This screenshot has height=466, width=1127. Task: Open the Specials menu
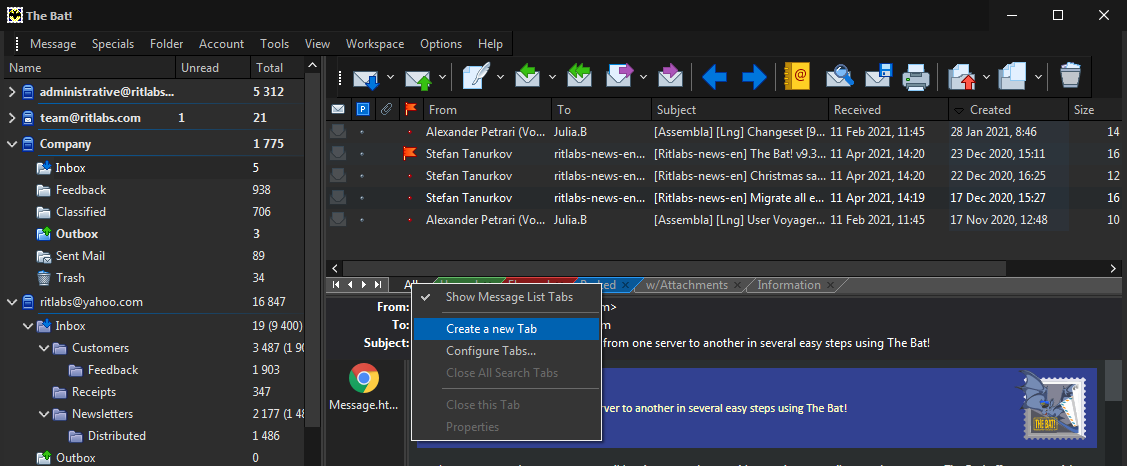(x=113, y=44)
